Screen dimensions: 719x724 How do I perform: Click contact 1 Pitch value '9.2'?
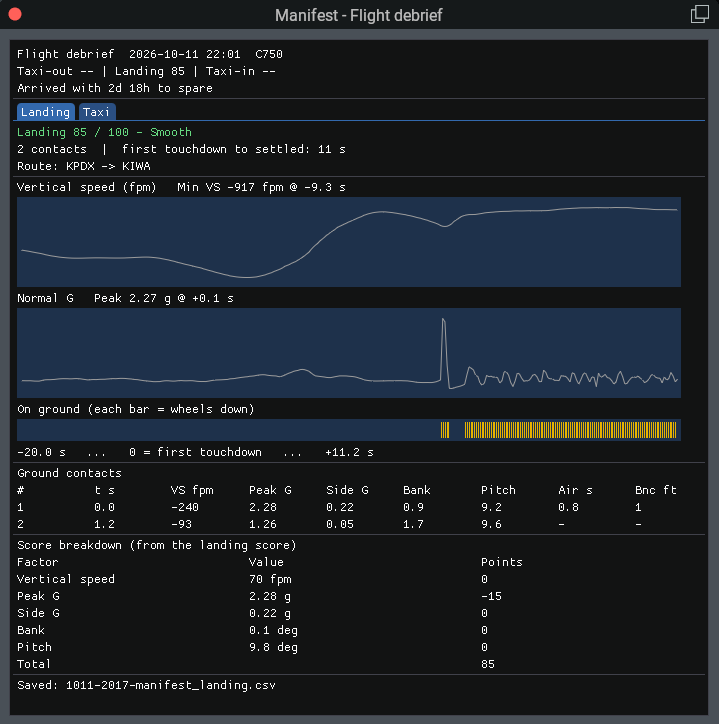tap(491, 507)
